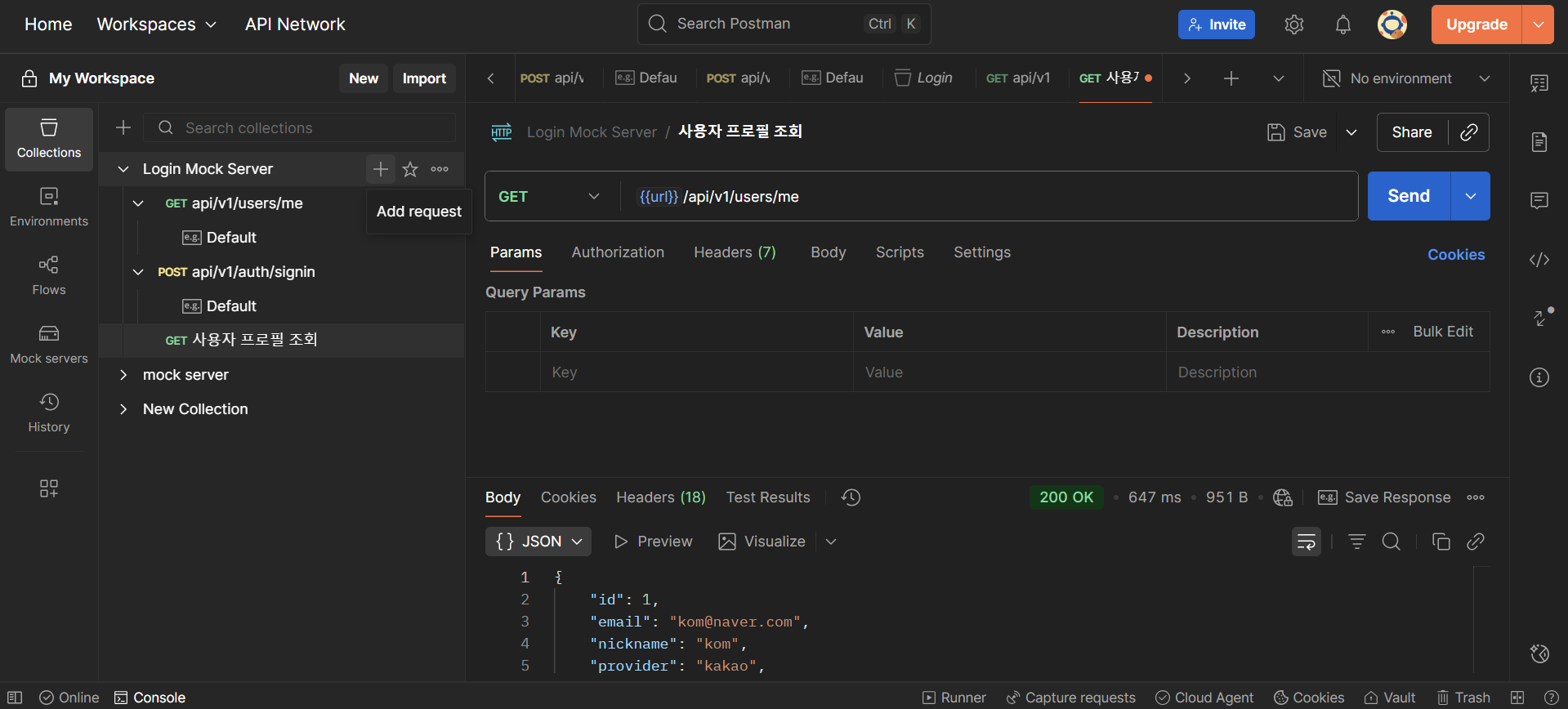
Task: Toggle the sidebar from status bar
Action: pos(15,698)
